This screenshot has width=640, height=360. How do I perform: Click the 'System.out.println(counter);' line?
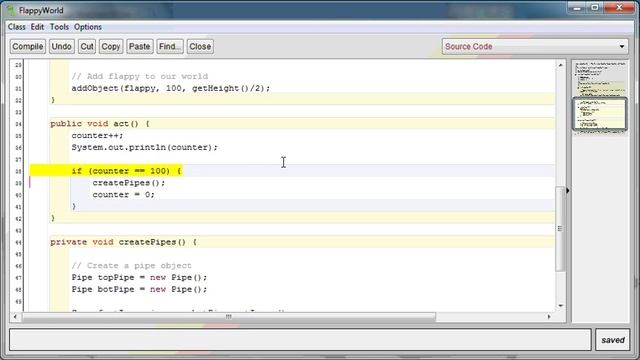coord(144,147)
